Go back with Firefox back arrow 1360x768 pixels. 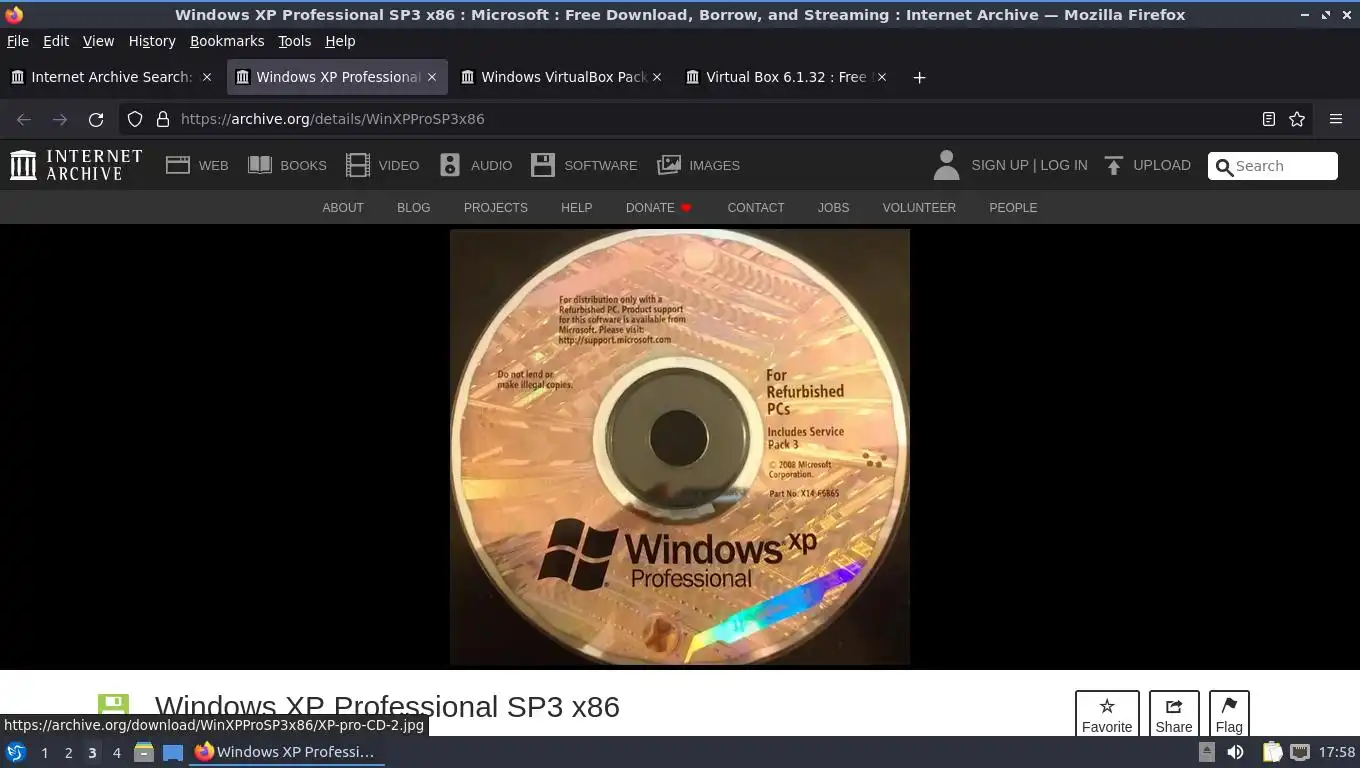click(x=24, y=119)
